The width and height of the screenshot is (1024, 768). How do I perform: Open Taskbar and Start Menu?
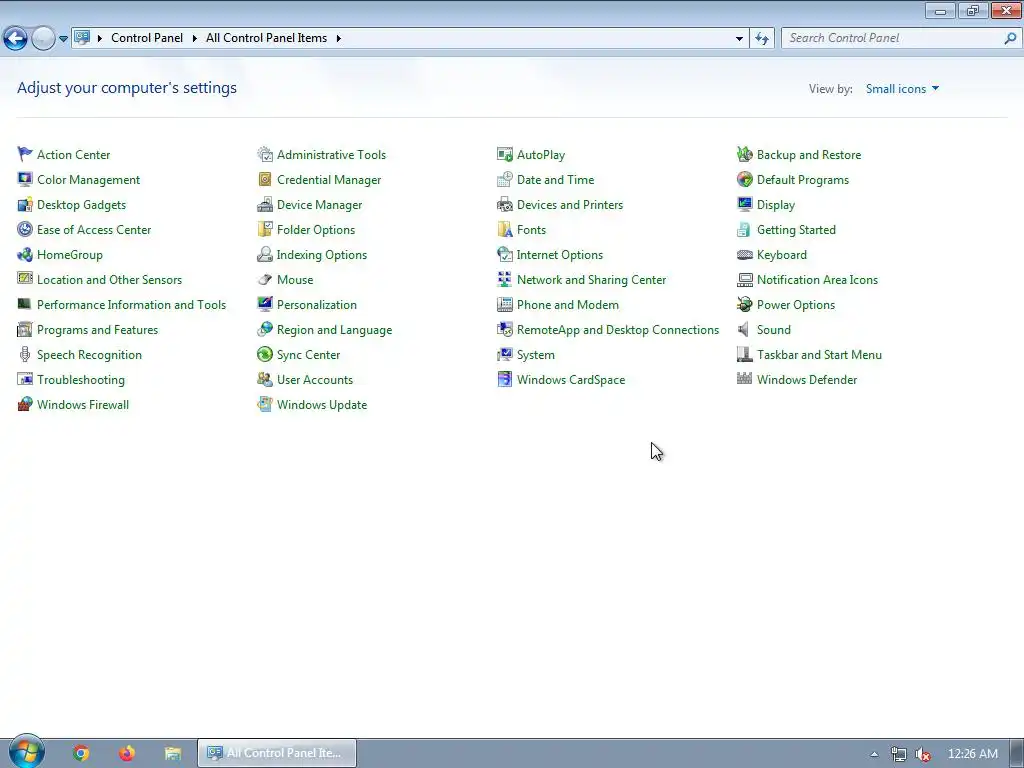click(819, 355)
